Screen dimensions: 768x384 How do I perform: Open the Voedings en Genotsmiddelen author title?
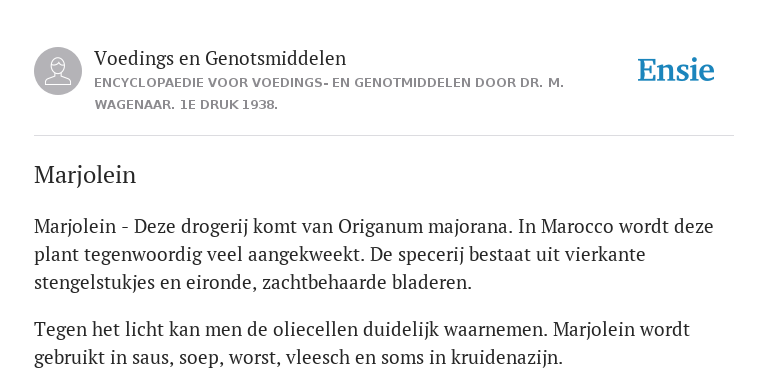point(220,58)
